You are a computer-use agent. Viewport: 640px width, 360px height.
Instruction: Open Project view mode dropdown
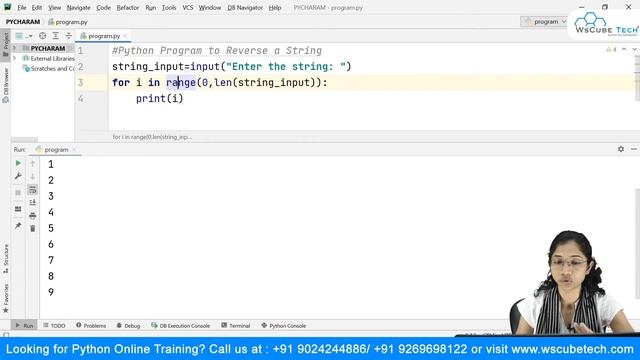pyautogui.click(x=24, y=36)
